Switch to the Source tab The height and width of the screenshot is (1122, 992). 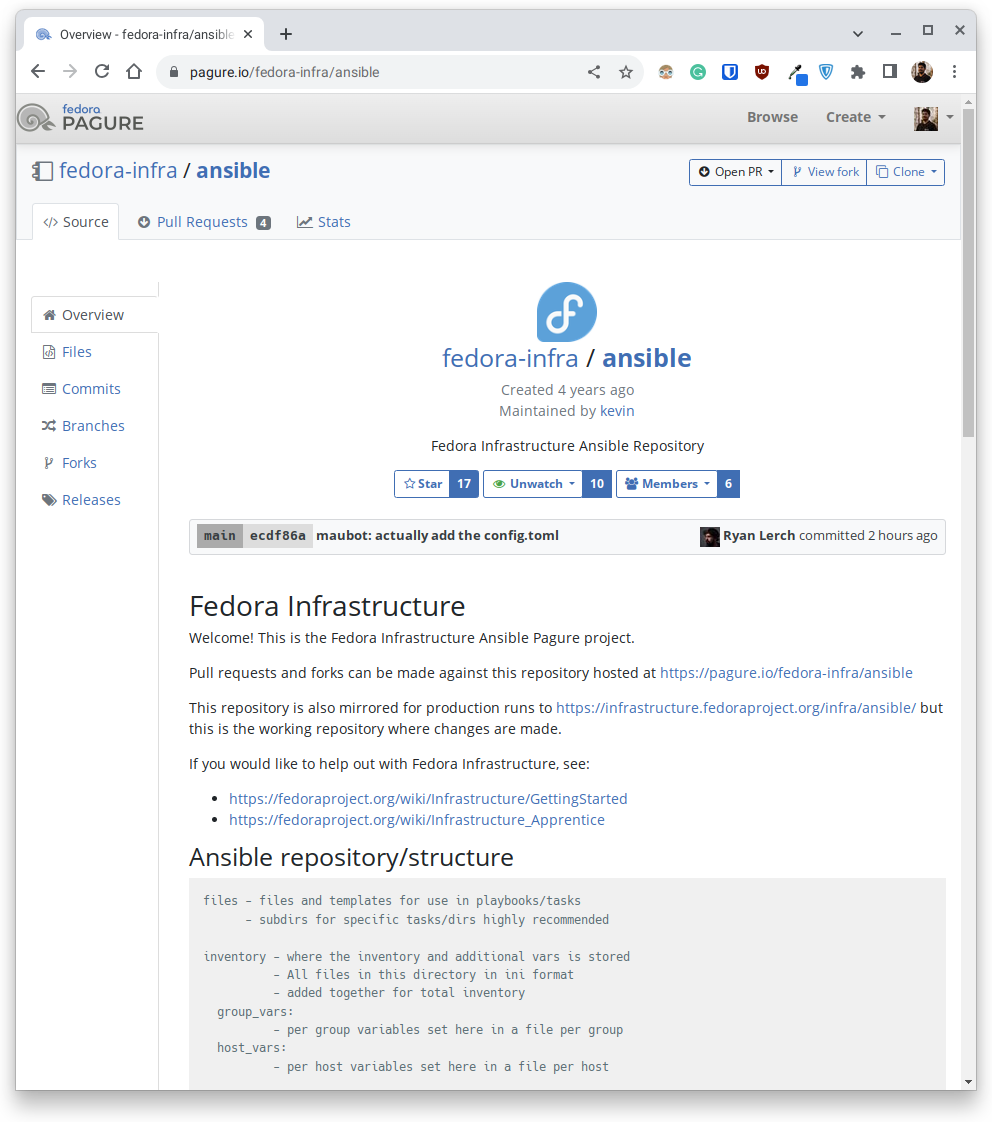coord(76,222)
